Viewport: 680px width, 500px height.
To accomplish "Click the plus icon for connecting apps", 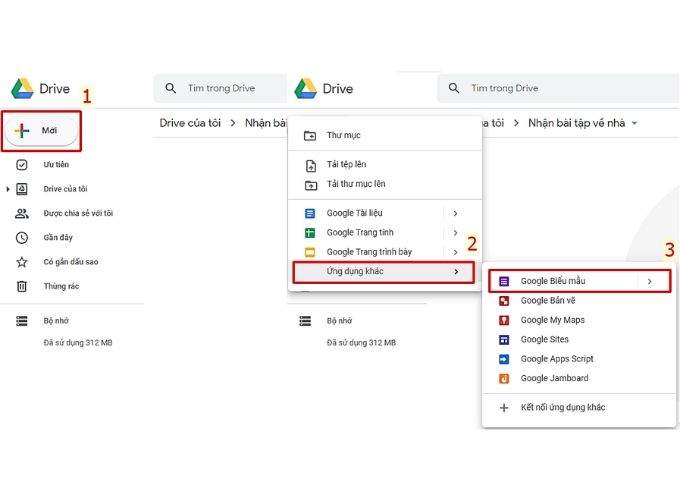I will (504, 408).
